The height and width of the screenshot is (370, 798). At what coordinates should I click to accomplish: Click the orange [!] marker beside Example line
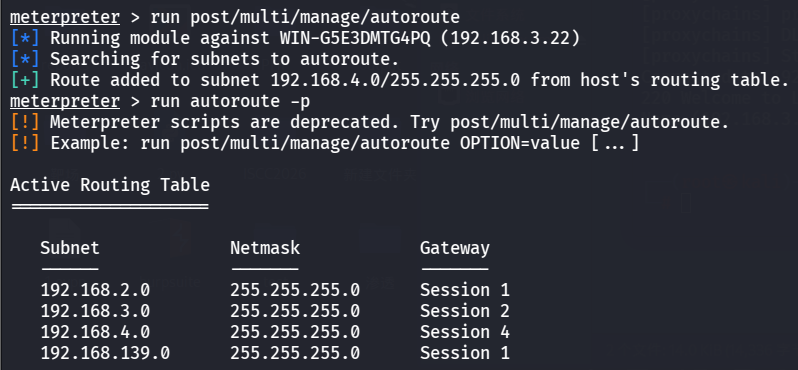tap(25, 144)
